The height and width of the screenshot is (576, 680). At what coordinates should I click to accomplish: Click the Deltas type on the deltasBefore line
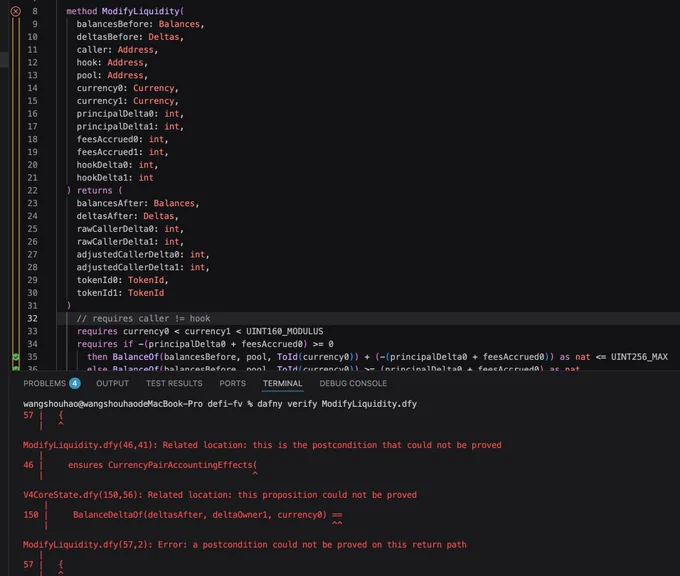point(163,37)
